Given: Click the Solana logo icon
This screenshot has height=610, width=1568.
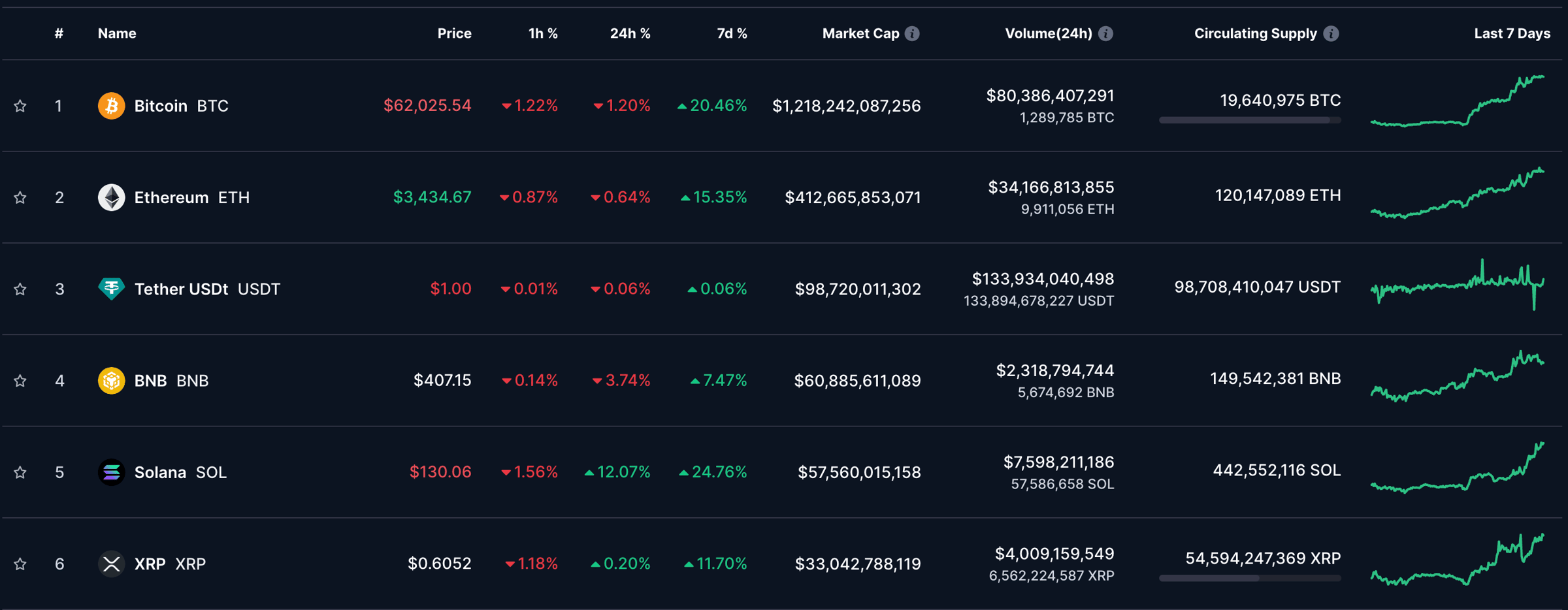Looking at the screenshot, I should 111,472.
